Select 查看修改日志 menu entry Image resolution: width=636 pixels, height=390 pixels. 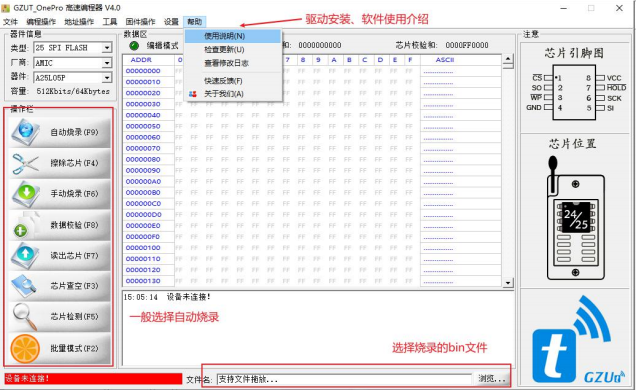coord(233,63)
